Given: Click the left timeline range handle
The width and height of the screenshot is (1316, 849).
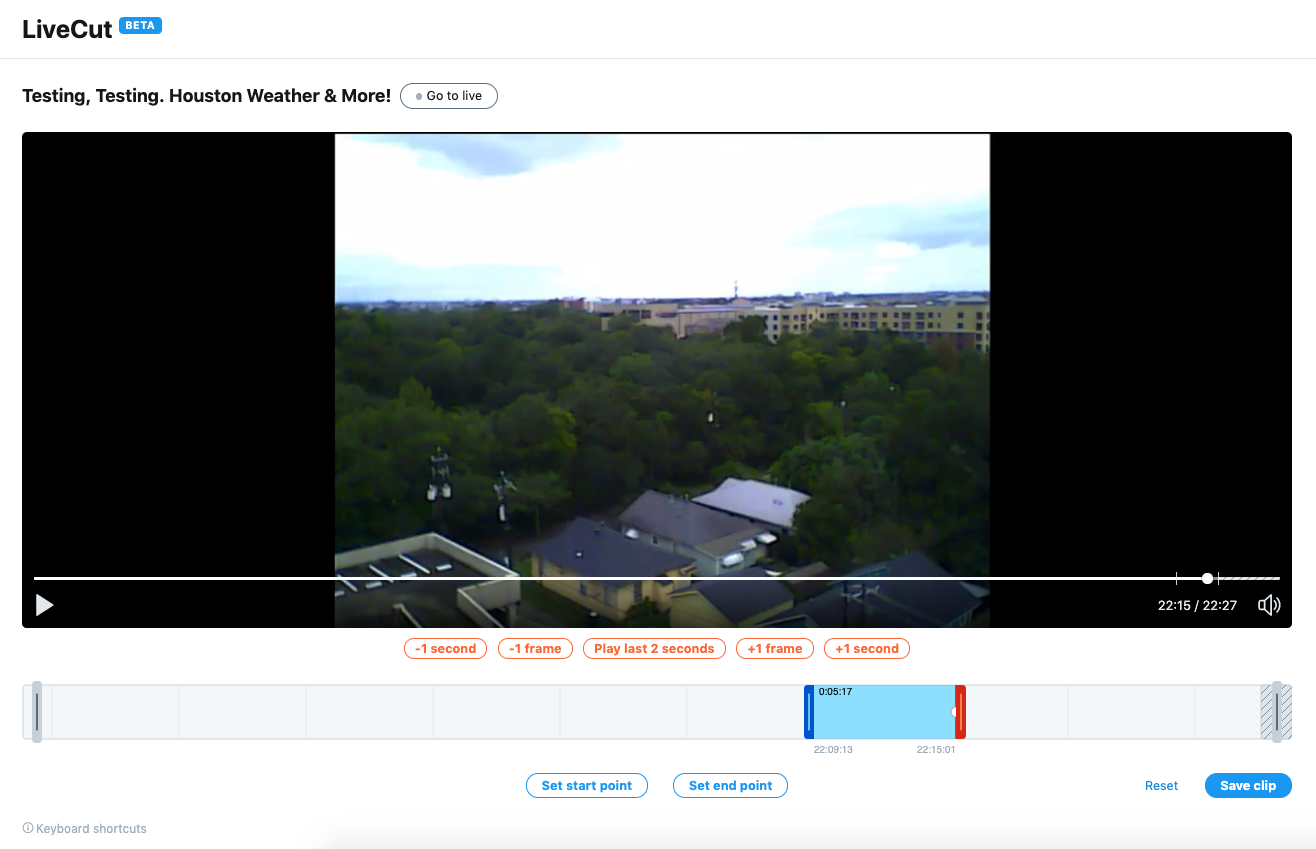Looking at the screenshot, I should coord(37,712).
